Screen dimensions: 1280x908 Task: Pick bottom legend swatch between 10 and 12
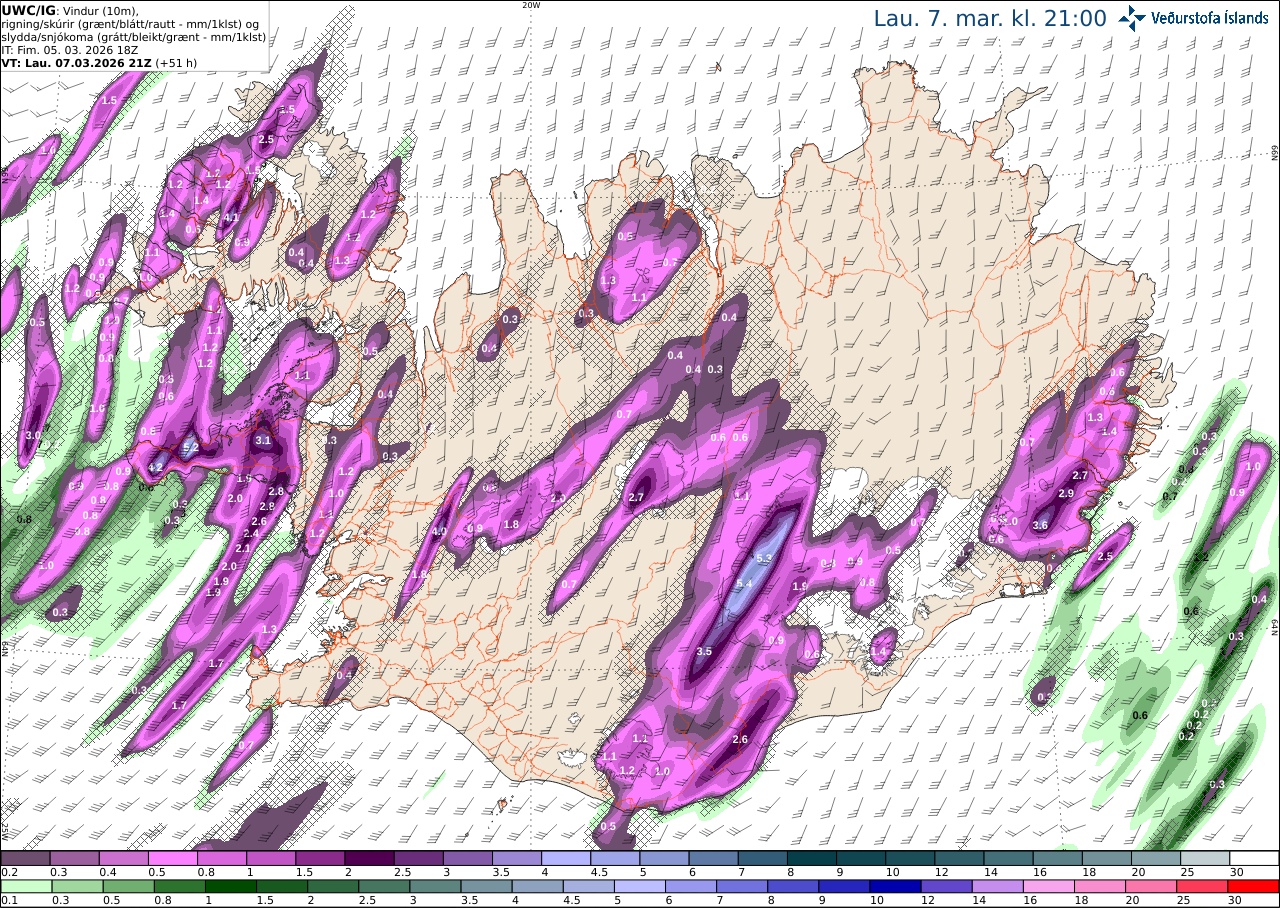896,886
